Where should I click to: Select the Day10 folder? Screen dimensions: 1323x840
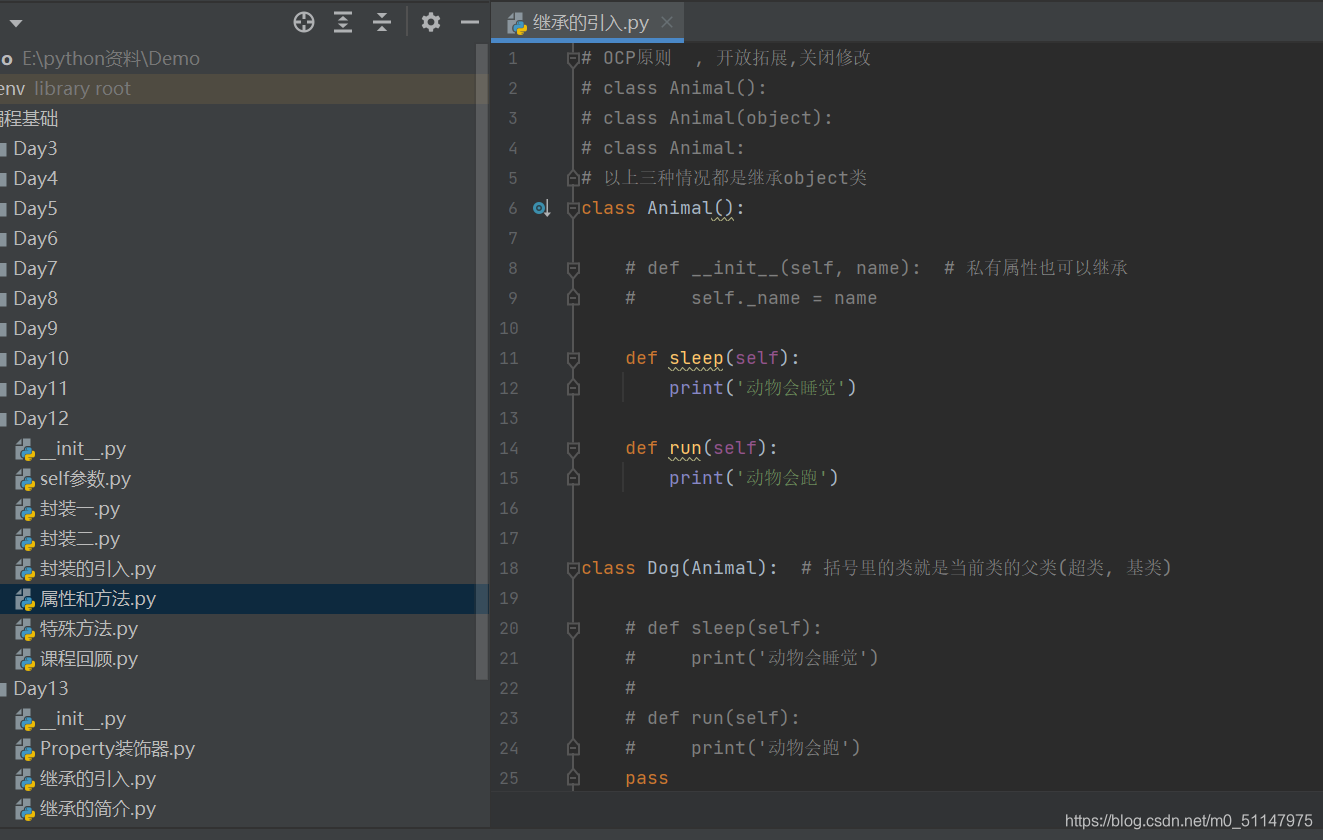point(41,359)
